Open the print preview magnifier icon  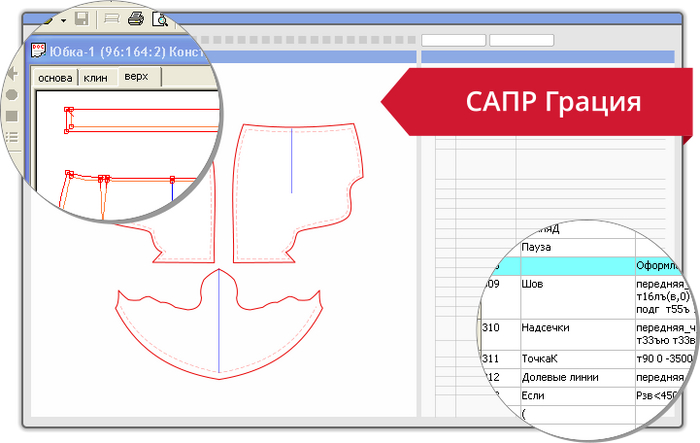(160, 19)
